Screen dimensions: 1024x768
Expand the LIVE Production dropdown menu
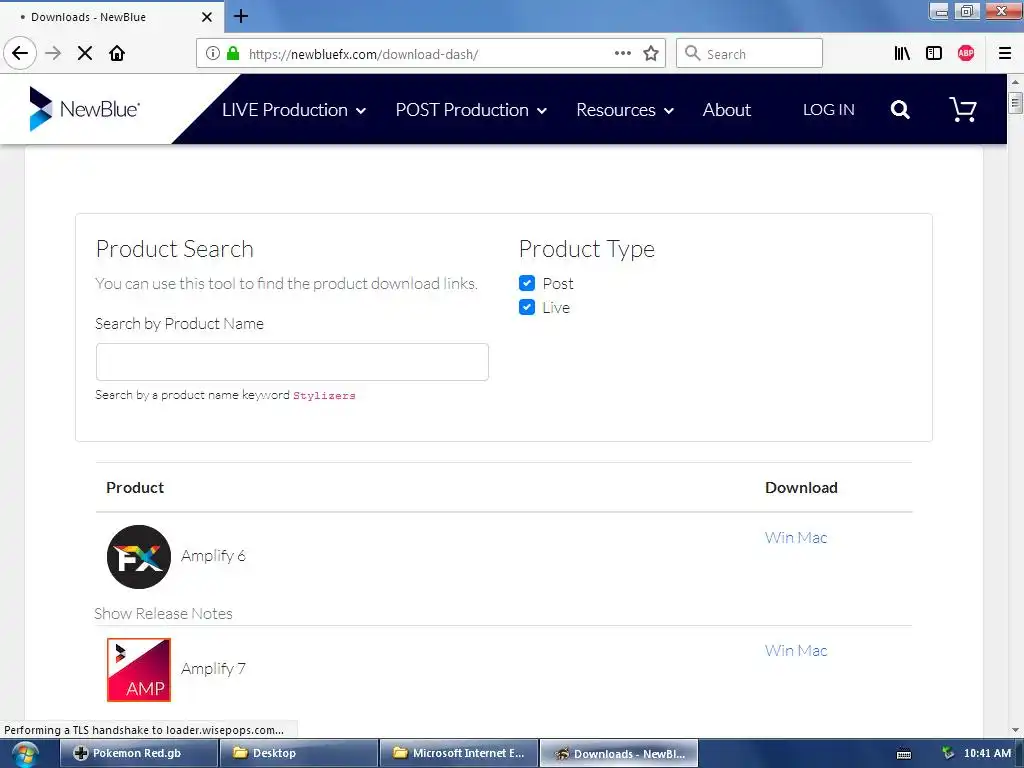[x=293, y=110]
